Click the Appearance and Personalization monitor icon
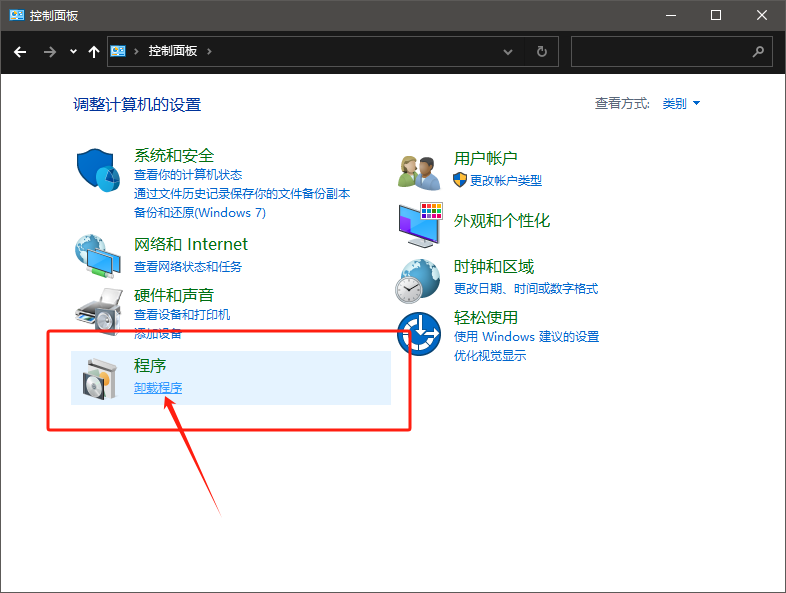786x593 pixels. tap(419, 224)
